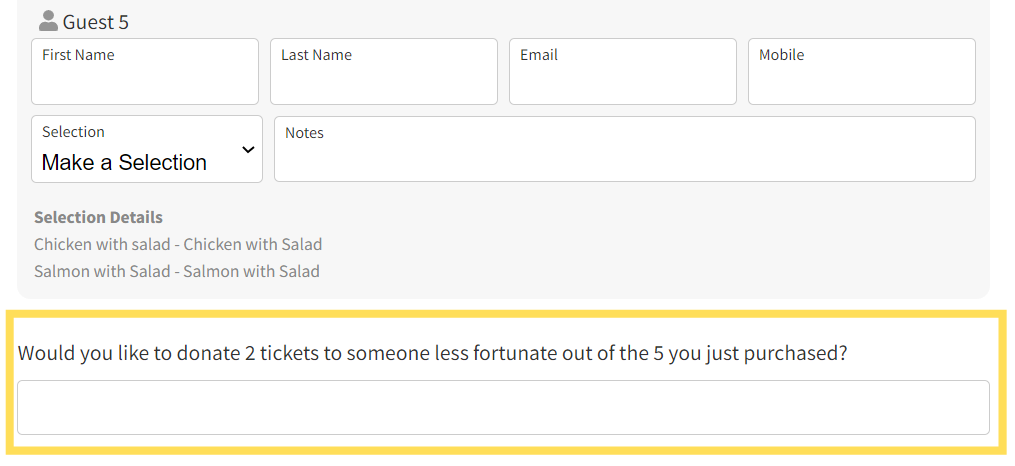Click the 'Last Name' label text

317,55
